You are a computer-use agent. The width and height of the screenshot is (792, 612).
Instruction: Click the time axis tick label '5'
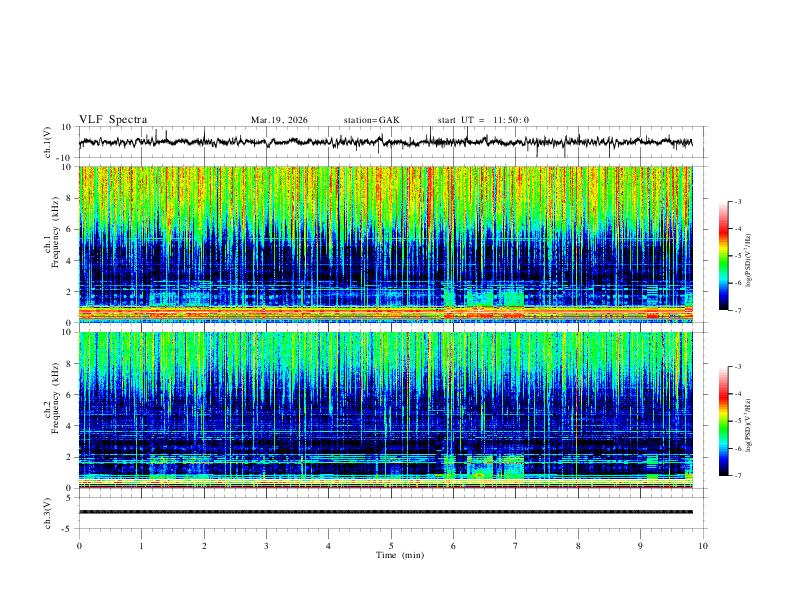(x=391, y=546)
